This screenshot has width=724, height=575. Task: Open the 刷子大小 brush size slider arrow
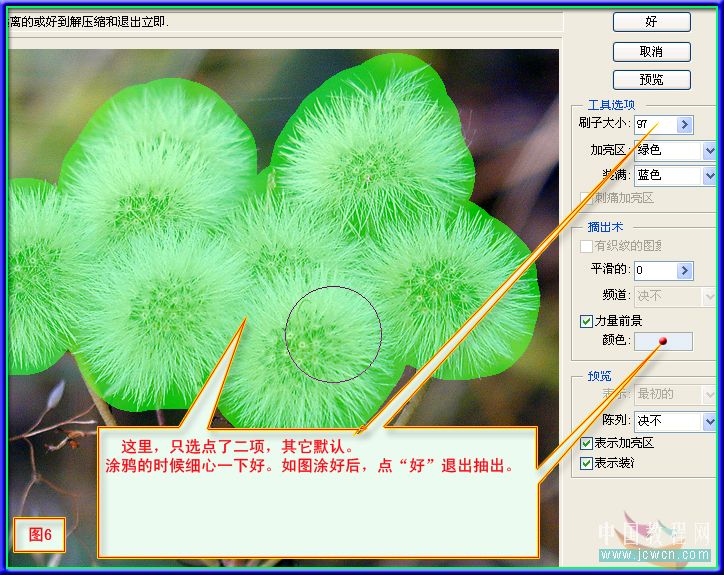[x=685, y=124]
